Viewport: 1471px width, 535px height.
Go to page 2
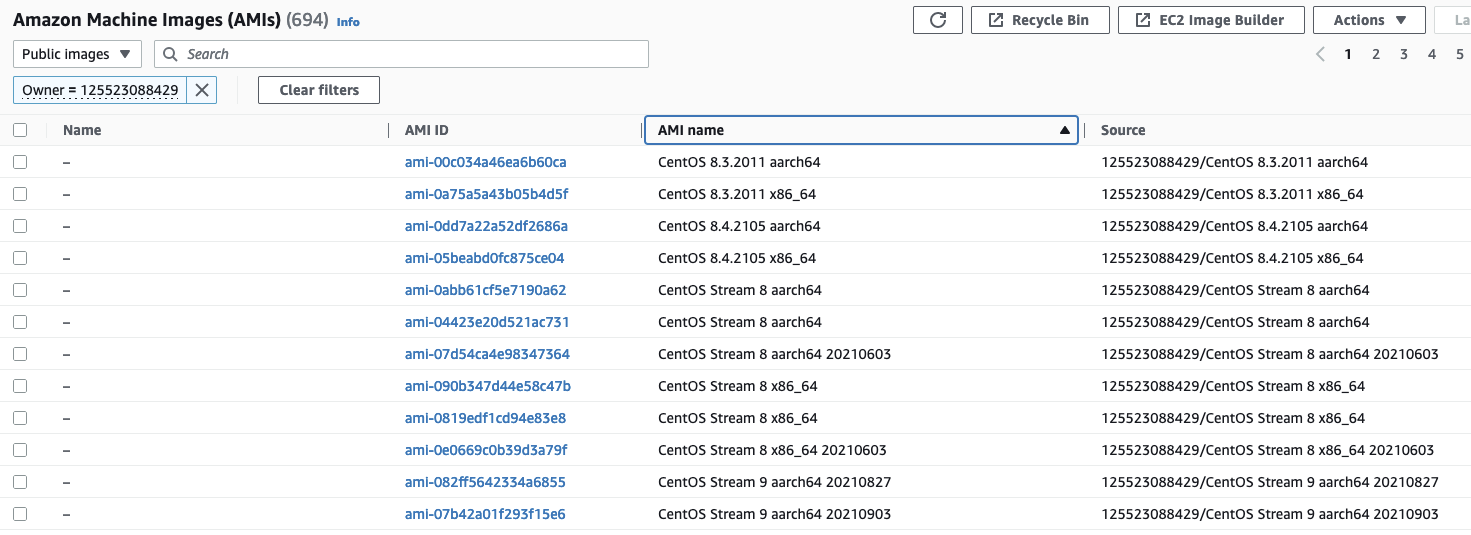(1376, 54)
